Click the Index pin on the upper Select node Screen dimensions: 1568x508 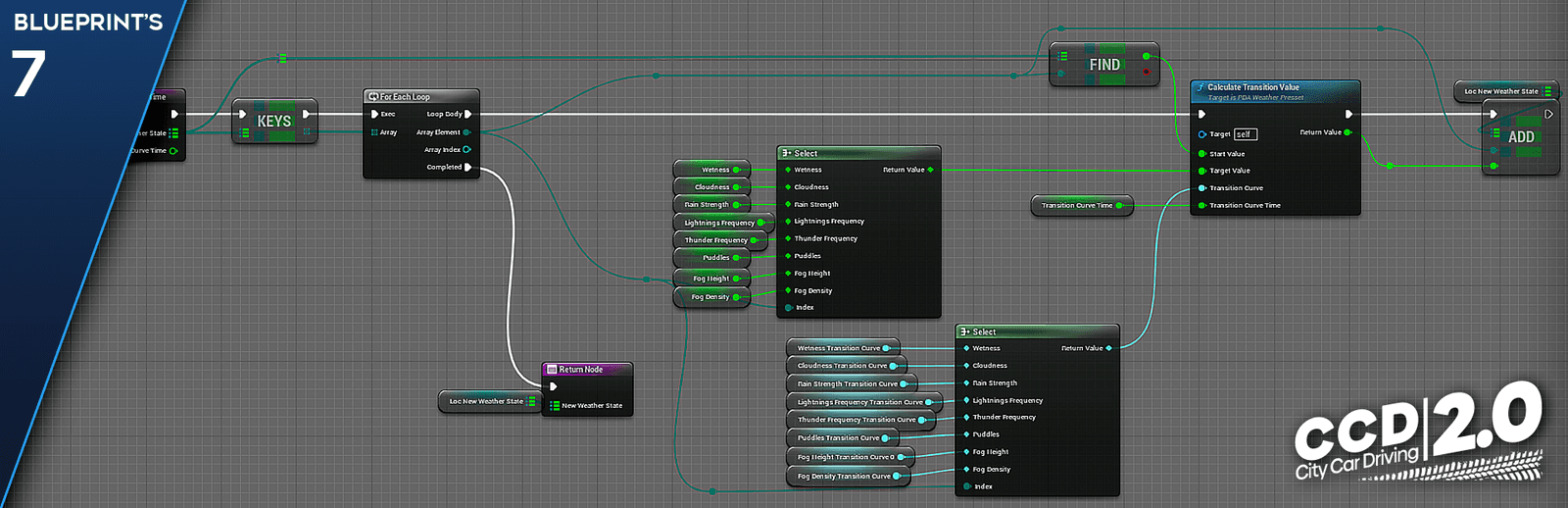pos(789,308)
